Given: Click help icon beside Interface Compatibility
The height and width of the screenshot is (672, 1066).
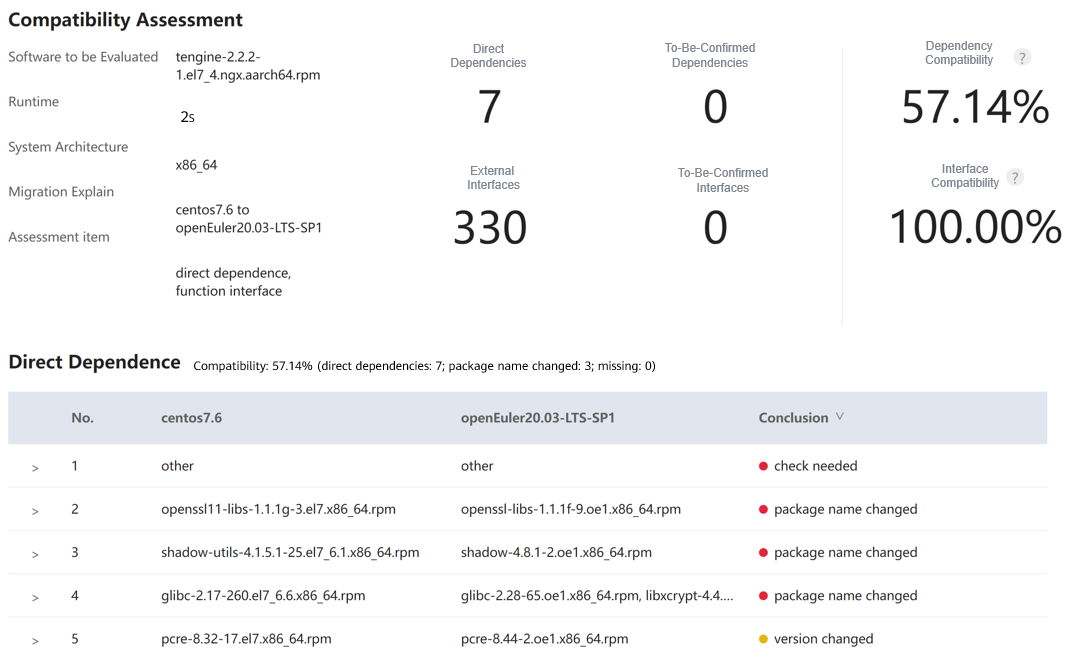Looking at the screenshot, I should tap(1014, 178).
